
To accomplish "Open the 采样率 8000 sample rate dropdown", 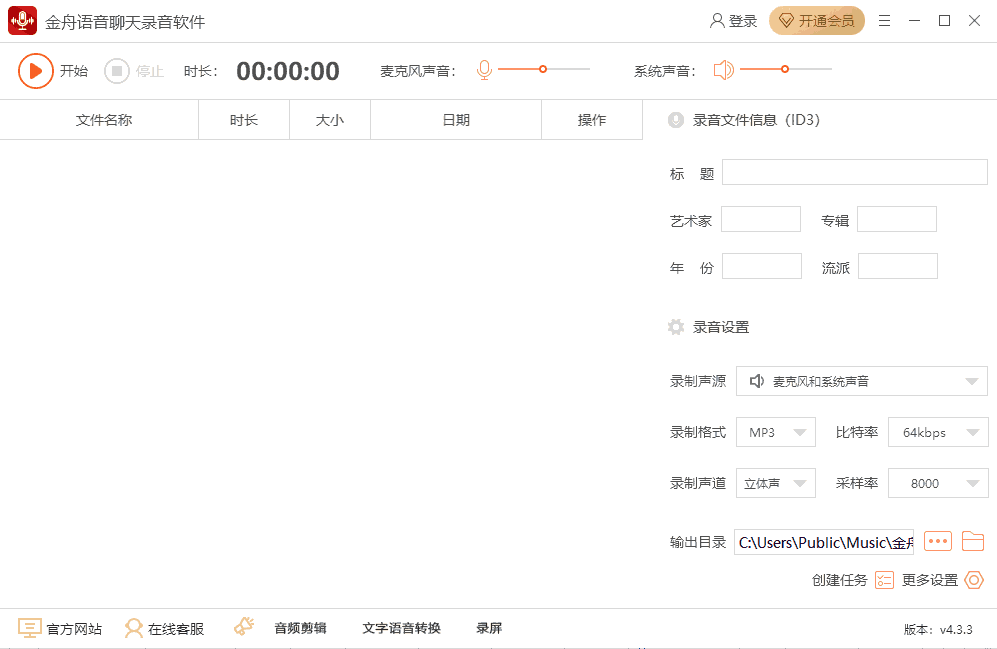I will click(x=938, y=483).
